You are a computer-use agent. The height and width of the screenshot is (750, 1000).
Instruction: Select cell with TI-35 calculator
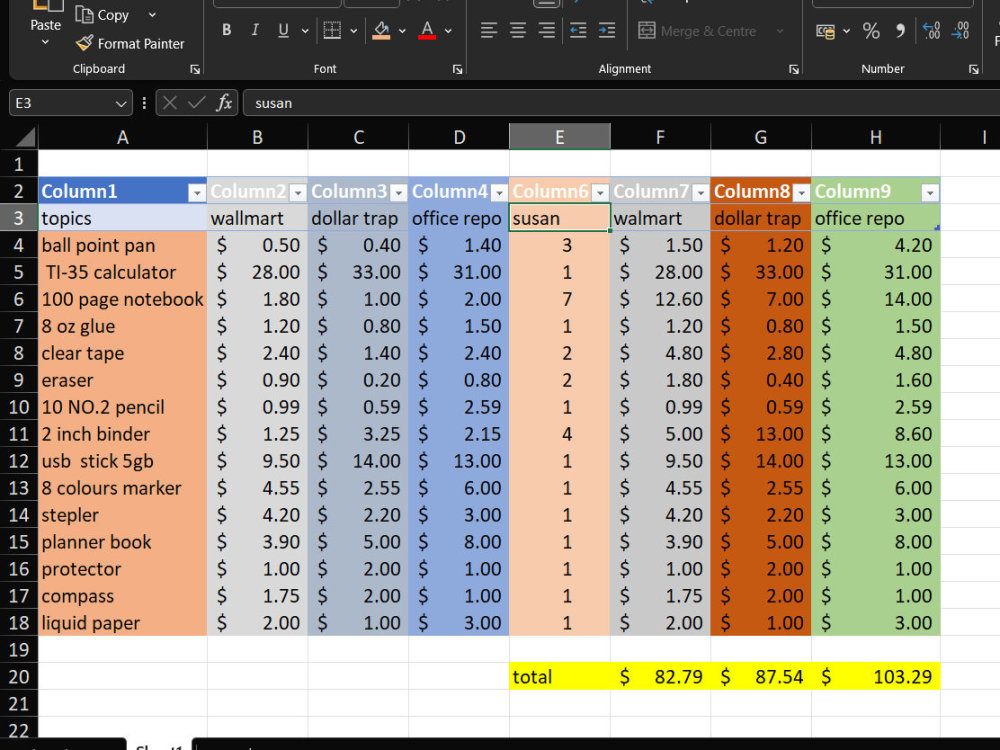click(x=122, y=272)
